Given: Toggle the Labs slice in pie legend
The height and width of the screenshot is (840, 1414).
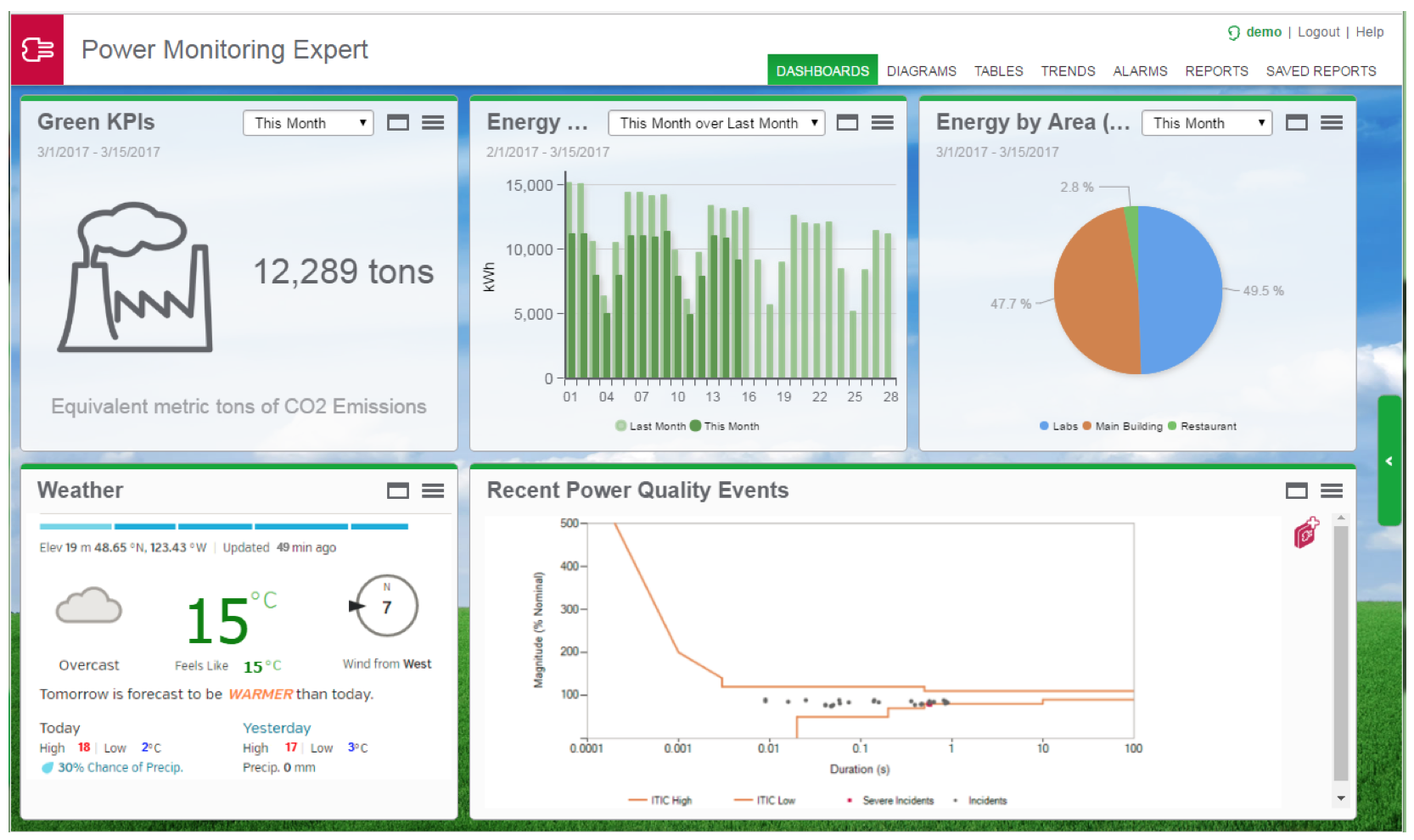Looking at the screenshot, I should [1058, 426].
